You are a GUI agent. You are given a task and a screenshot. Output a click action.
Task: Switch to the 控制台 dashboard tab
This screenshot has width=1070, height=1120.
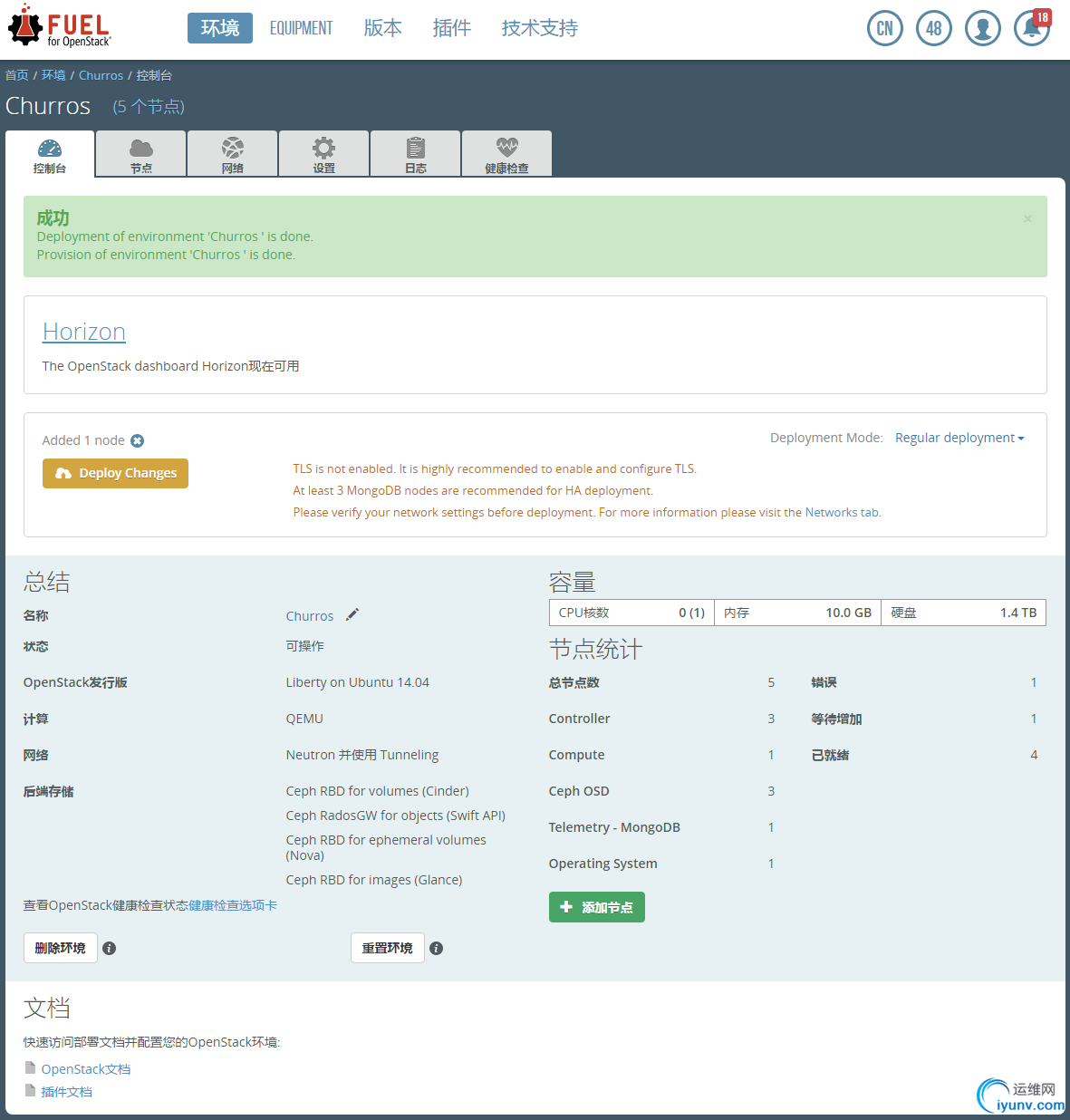[50, 154]
